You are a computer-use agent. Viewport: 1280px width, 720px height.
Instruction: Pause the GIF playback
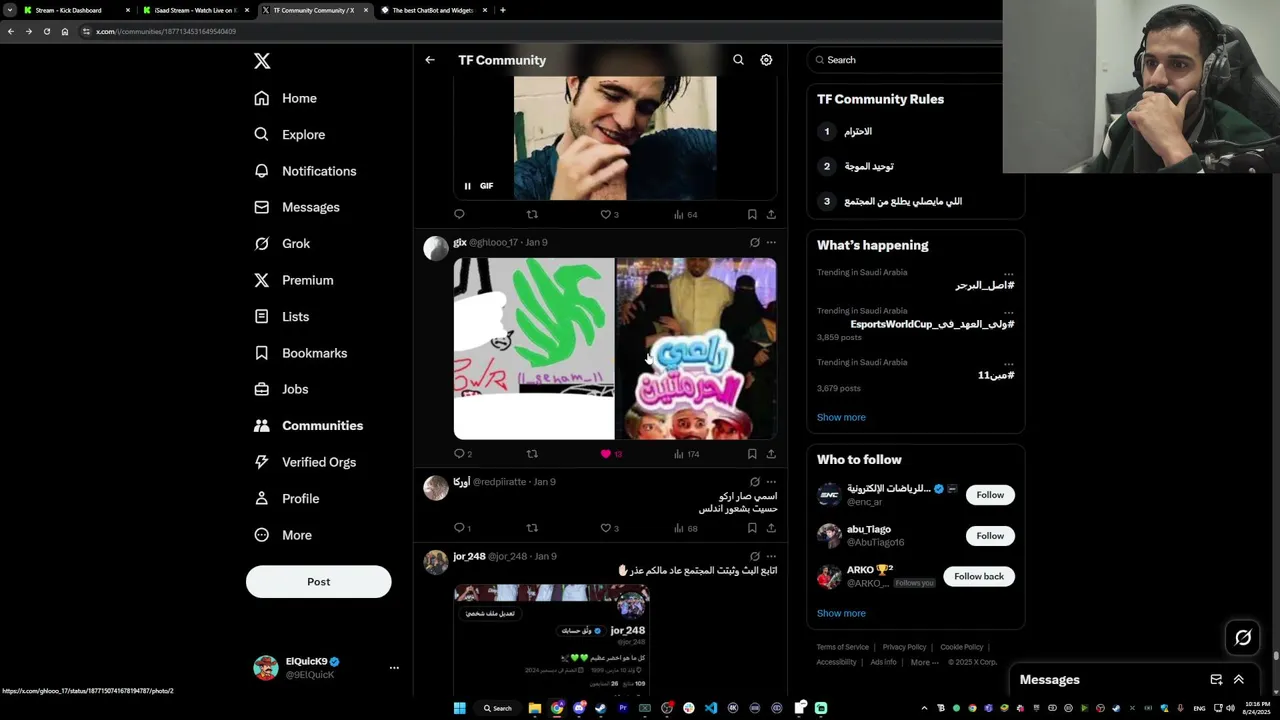(467, 186)
